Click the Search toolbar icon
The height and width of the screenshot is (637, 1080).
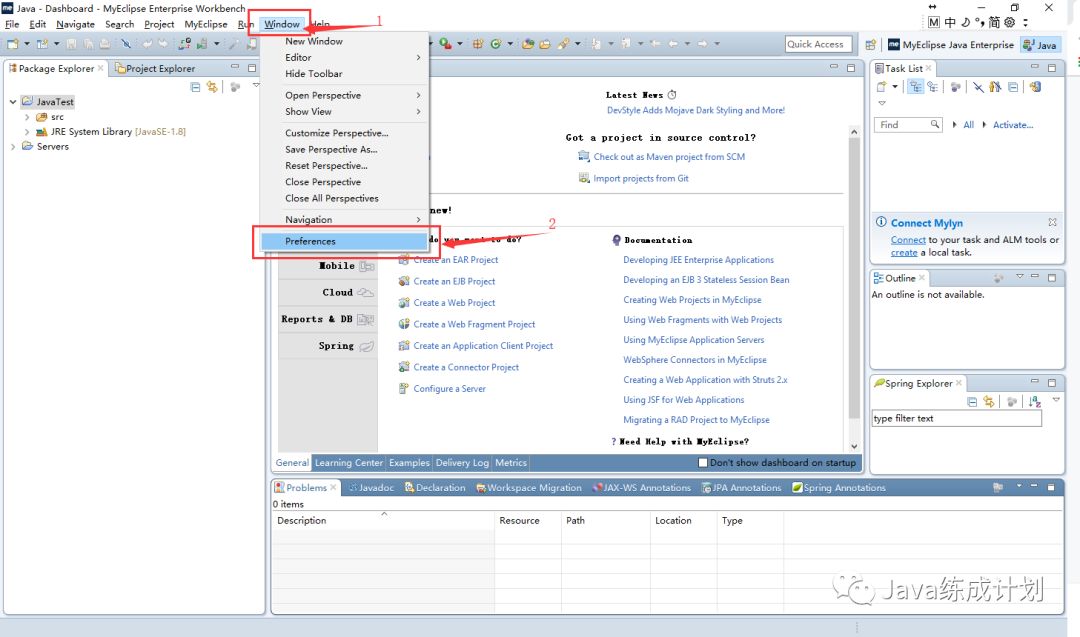tap(563, 44)
